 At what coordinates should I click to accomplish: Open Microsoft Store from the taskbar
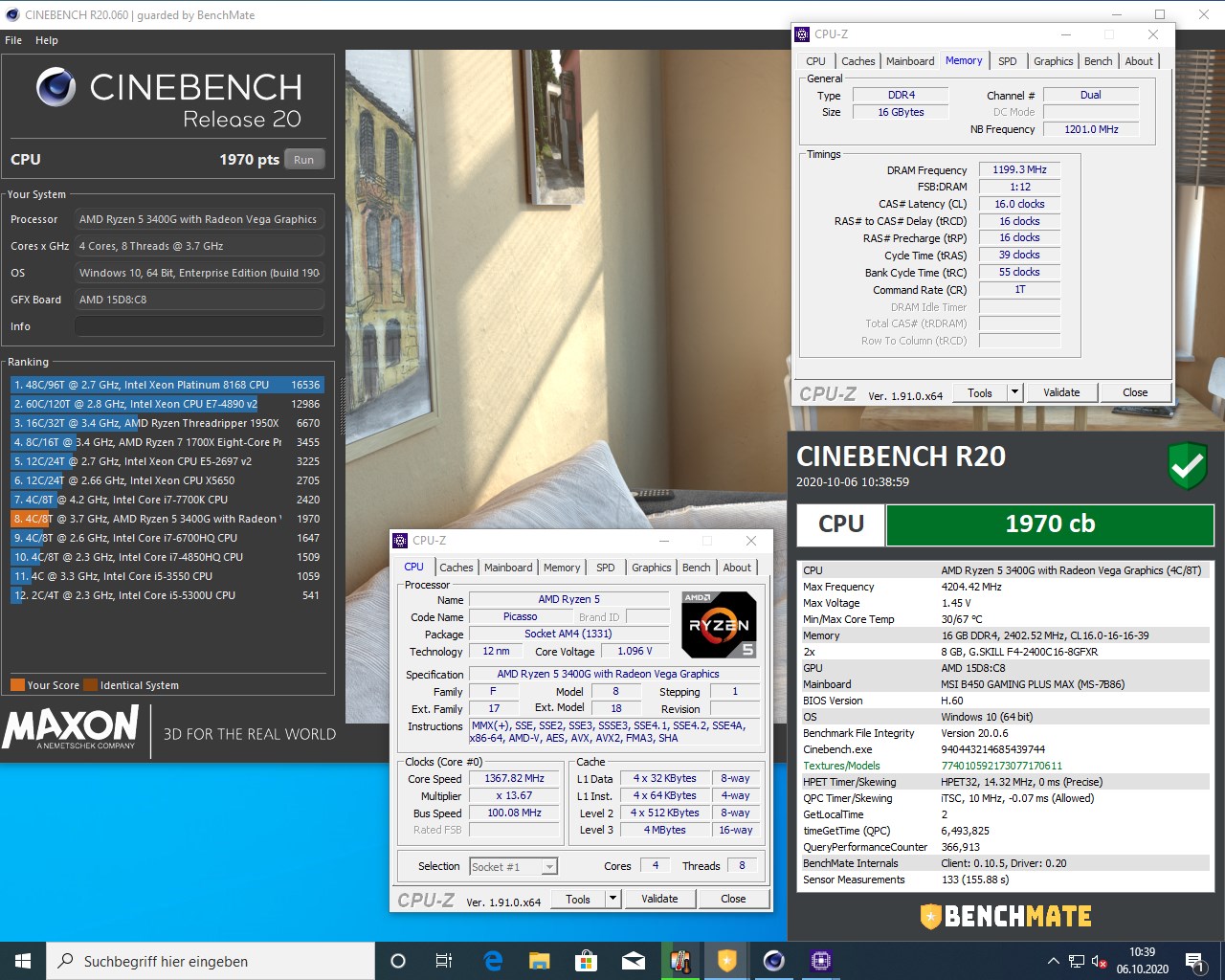[586, 961]
